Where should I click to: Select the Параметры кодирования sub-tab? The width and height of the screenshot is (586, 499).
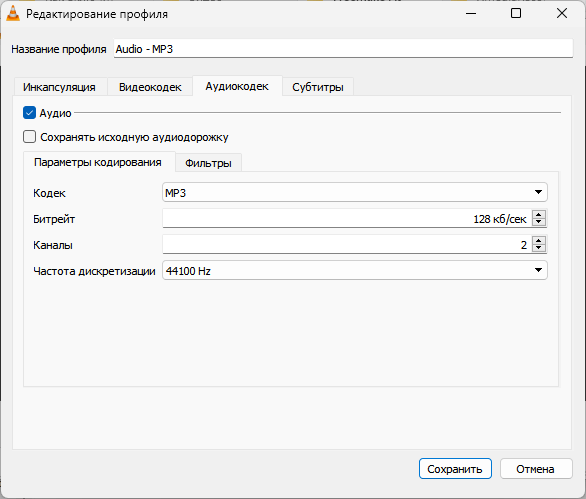[98, 162]
